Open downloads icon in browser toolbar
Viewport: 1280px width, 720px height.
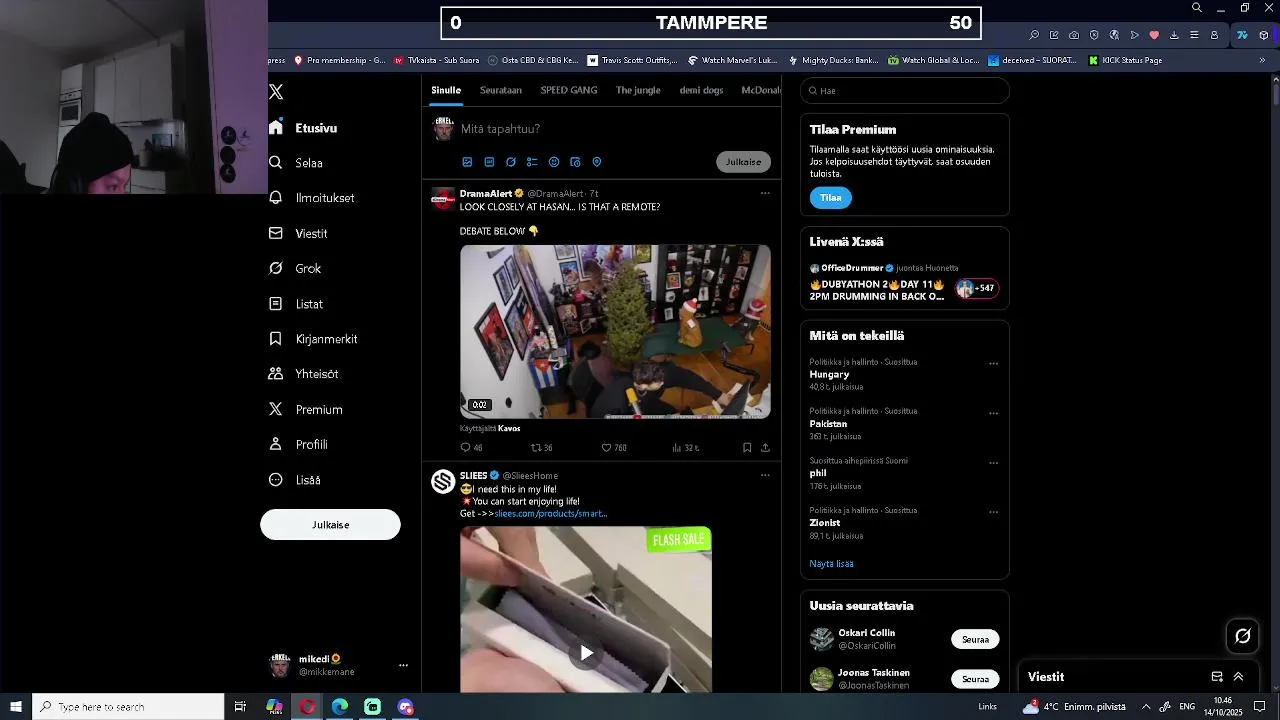pos(1174,35)
